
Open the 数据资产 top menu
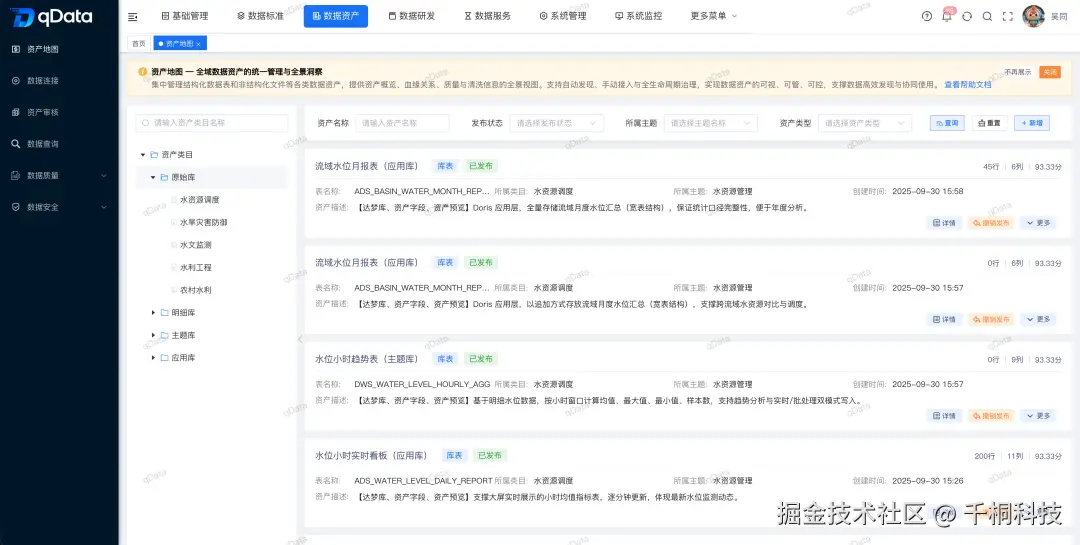tap(335, 16)
